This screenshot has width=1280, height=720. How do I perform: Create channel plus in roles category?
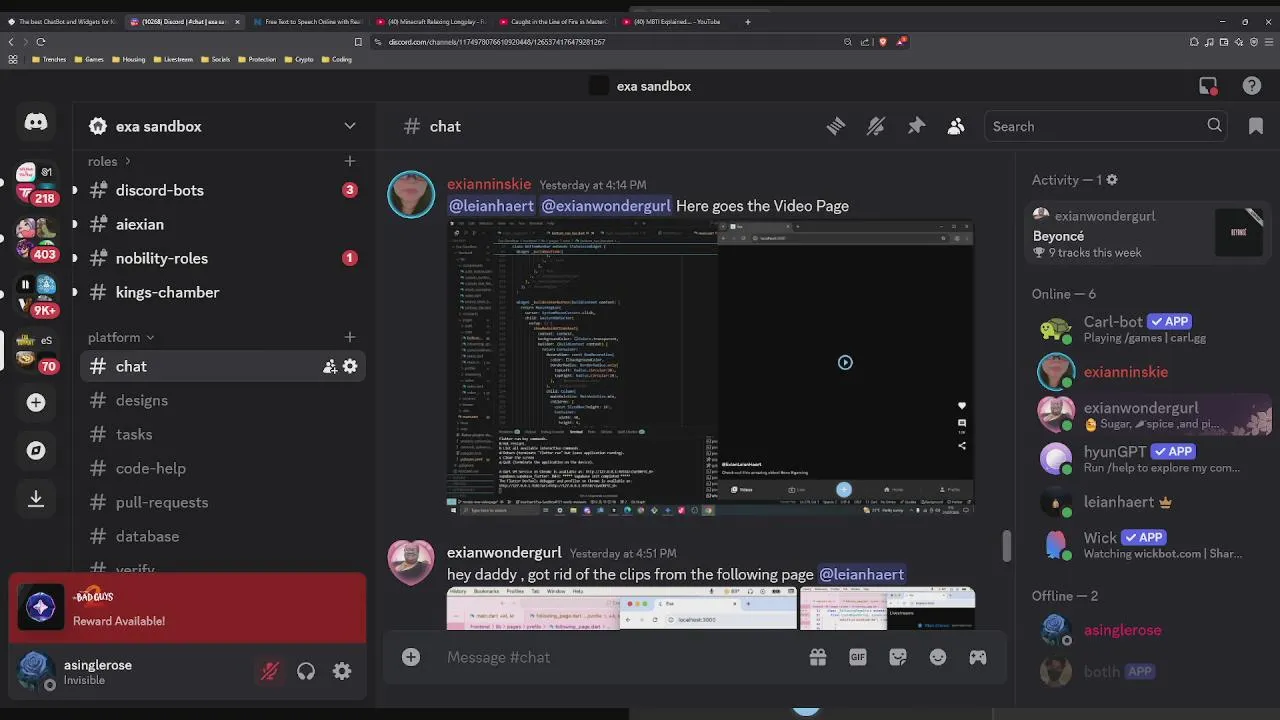point(350,161)
